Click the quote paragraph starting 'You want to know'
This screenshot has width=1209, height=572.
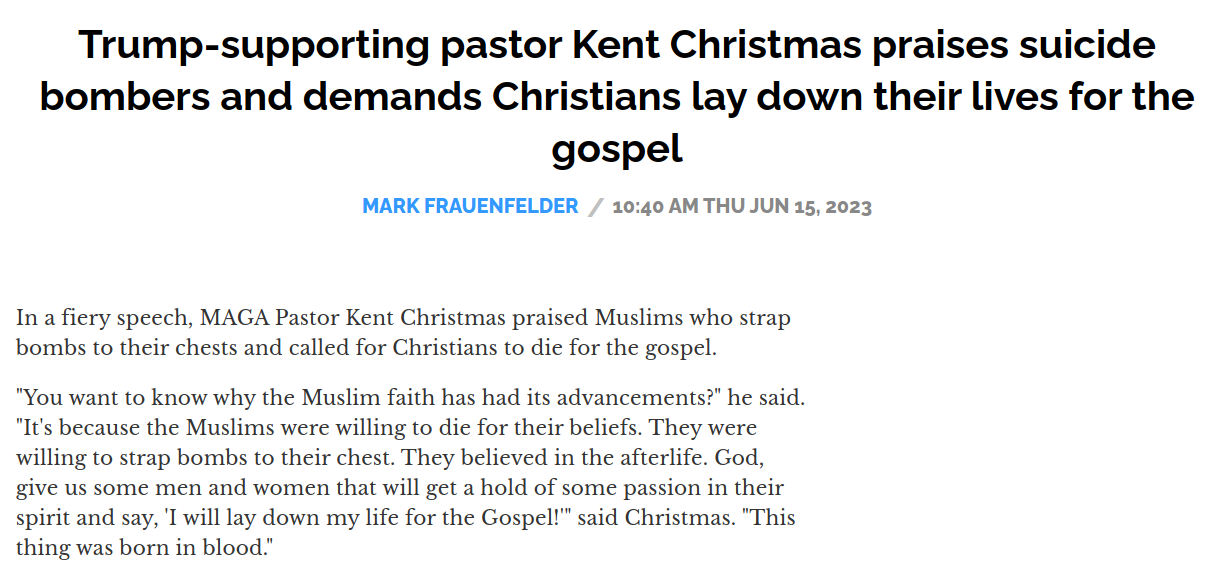410,473
